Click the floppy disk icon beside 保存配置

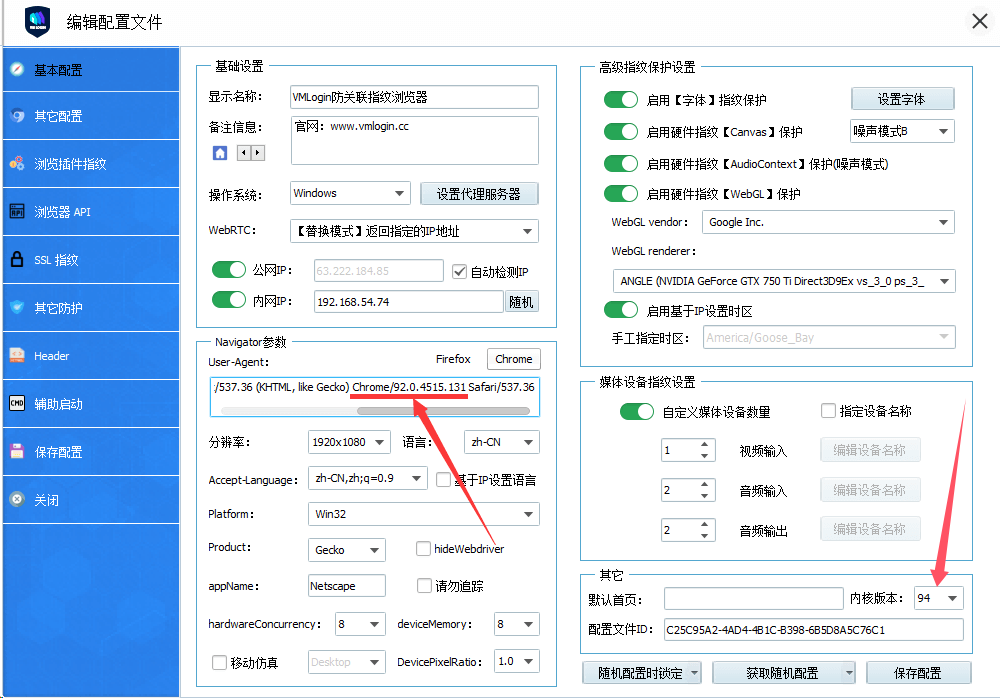17,451
